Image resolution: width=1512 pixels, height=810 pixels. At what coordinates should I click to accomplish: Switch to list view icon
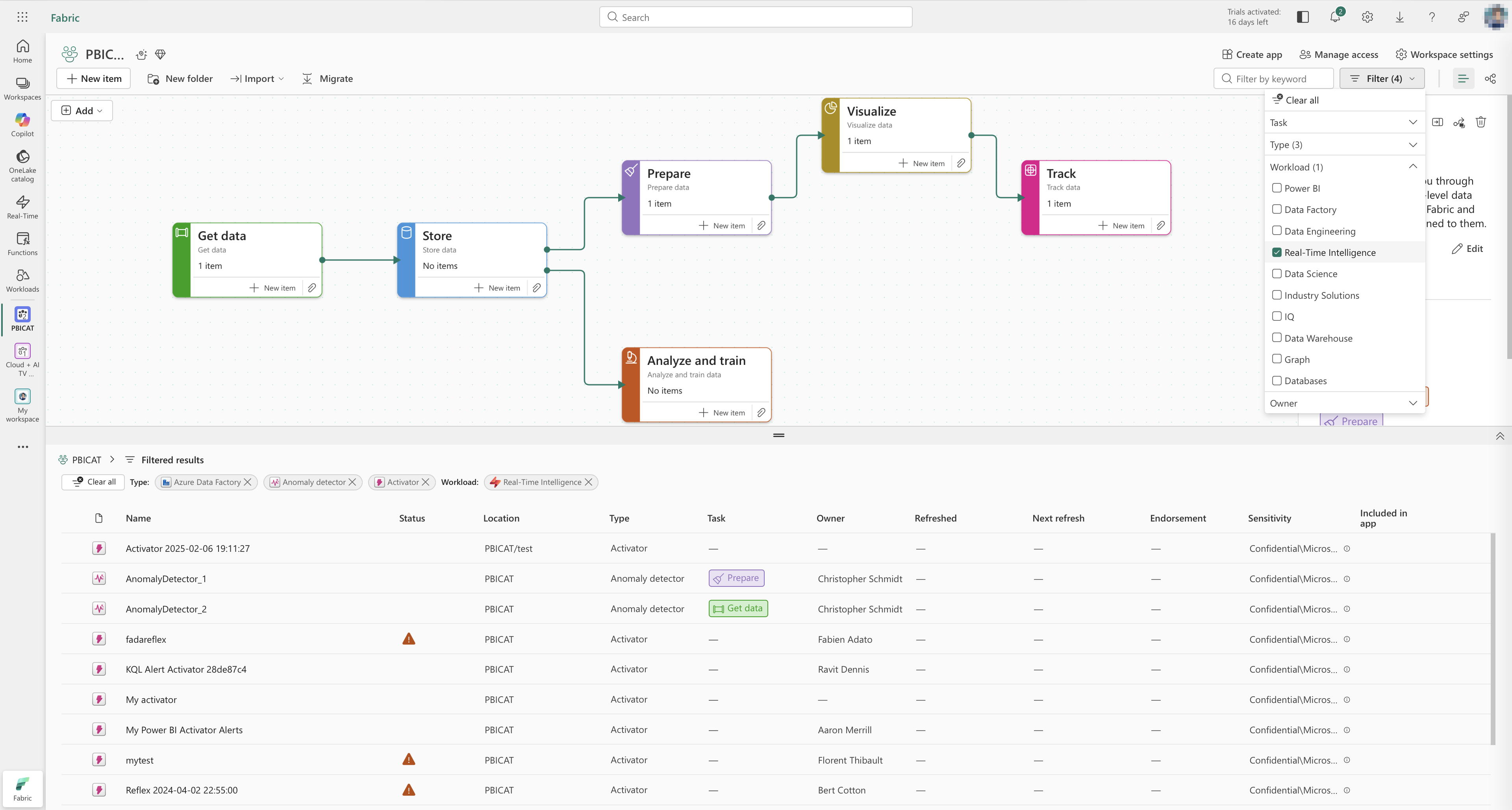(1463, 79)
